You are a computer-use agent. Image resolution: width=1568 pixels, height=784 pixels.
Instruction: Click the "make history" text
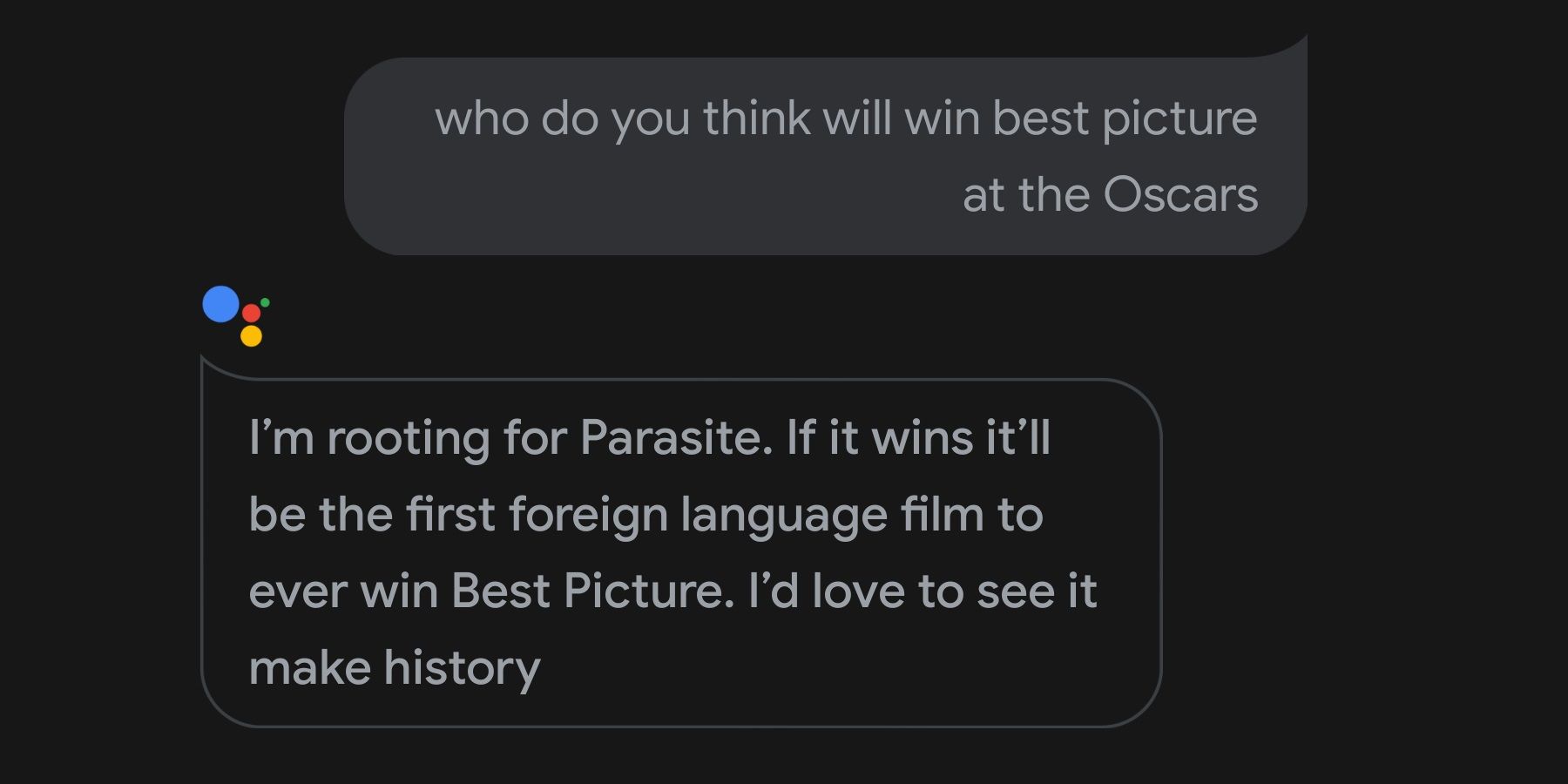coord(395,668)
